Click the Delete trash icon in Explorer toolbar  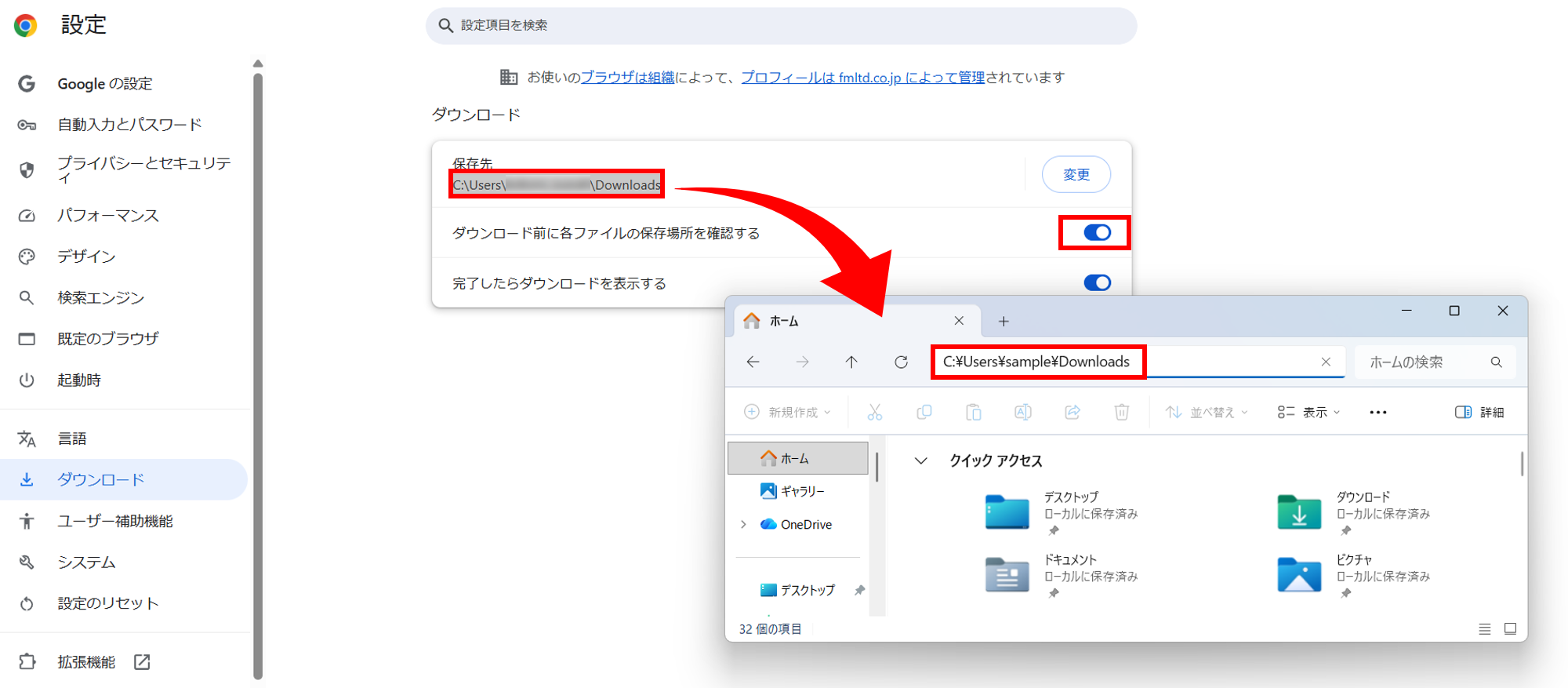tap(1122, 412)
